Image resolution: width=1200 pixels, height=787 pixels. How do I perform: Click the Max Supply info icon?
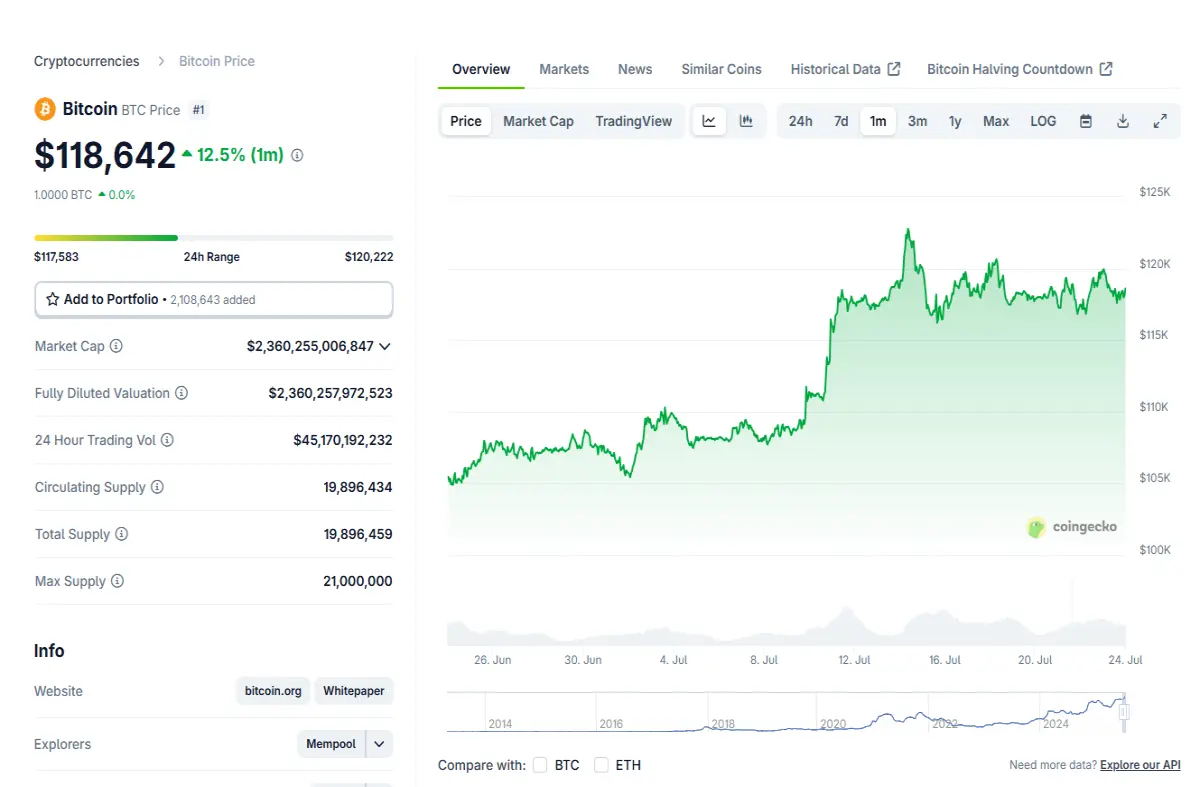(117, 581)
